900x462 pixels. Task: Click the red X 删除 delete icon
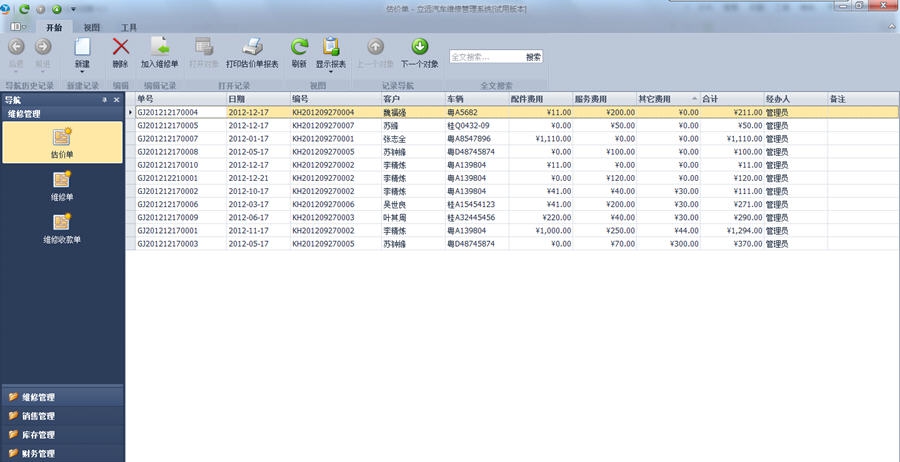[x=120, y=47]
